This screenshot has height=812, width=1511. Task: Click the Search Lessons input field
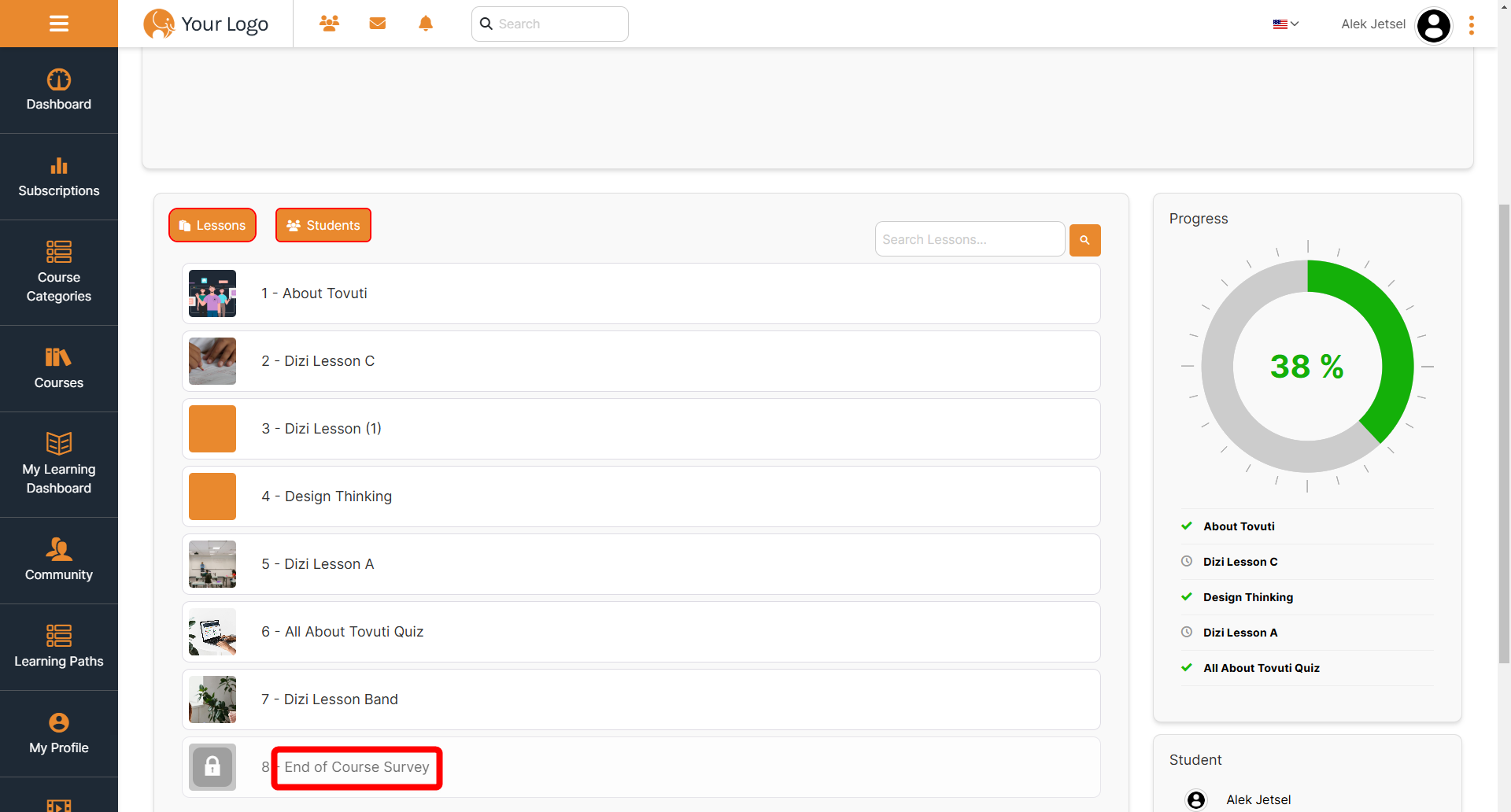click(x=970, y=239)
